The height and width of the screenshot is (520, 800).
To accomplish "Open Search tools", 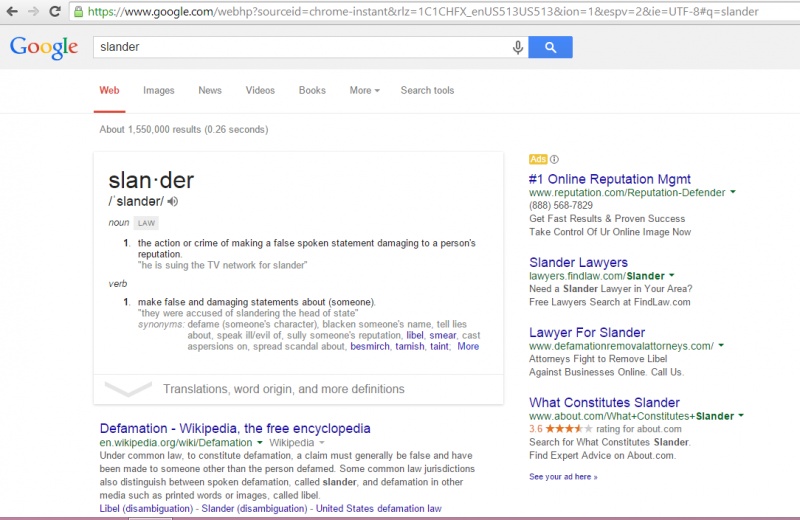I will [427, 90].
